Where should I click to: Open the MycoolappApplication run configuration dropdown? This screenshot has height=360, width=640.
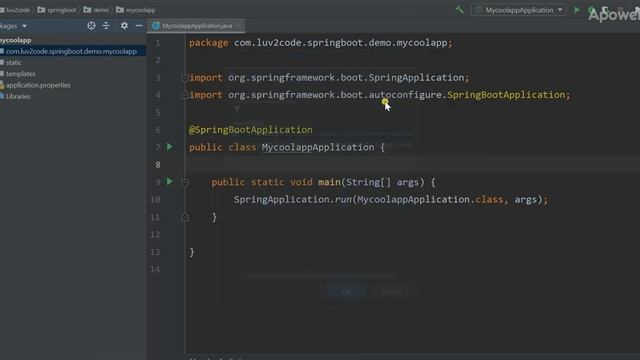[x=519, y=10]
